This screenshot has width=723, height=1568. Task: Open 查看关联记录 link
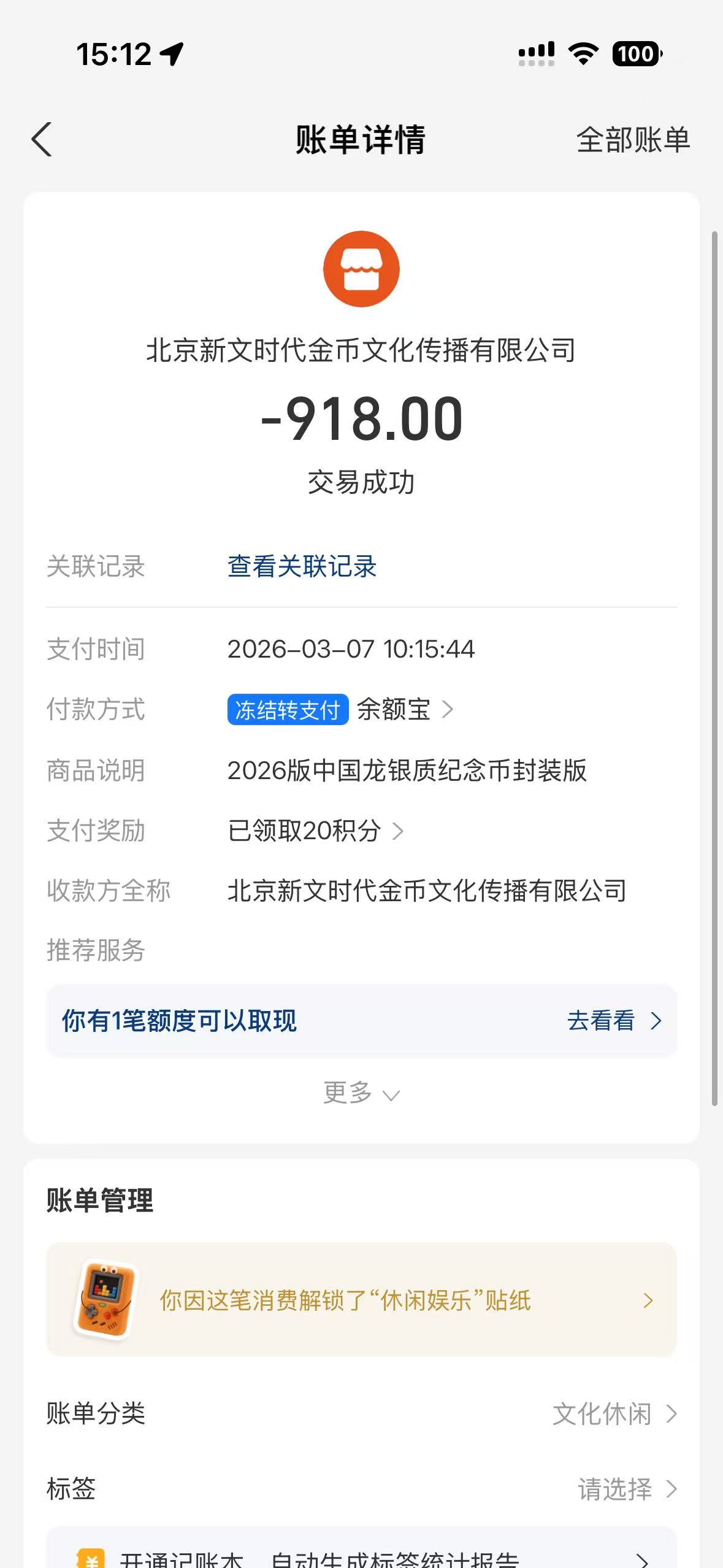click(302, 566)
